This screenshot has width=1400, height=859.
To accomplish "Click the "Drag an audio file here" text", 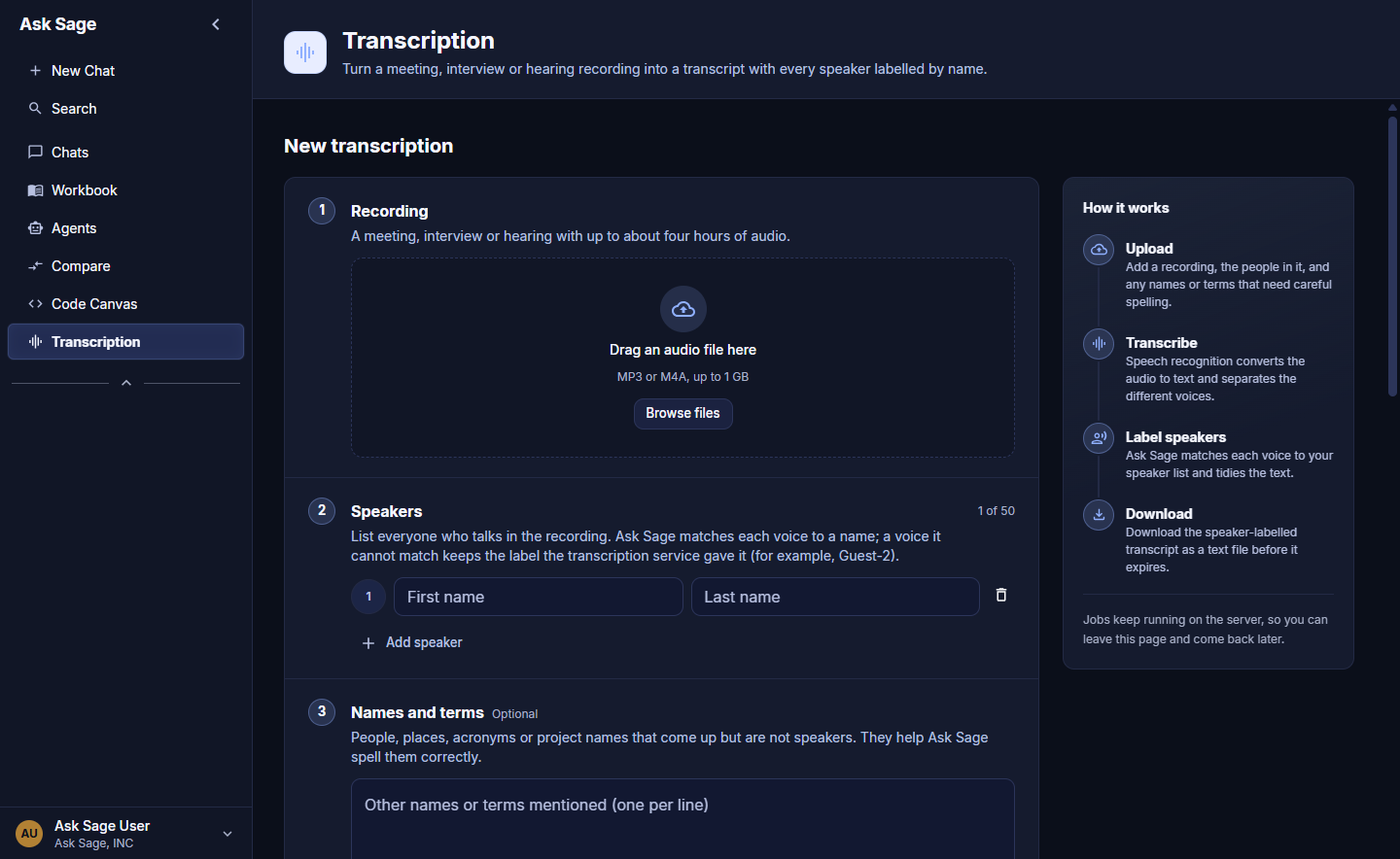I will click(682, 350).
